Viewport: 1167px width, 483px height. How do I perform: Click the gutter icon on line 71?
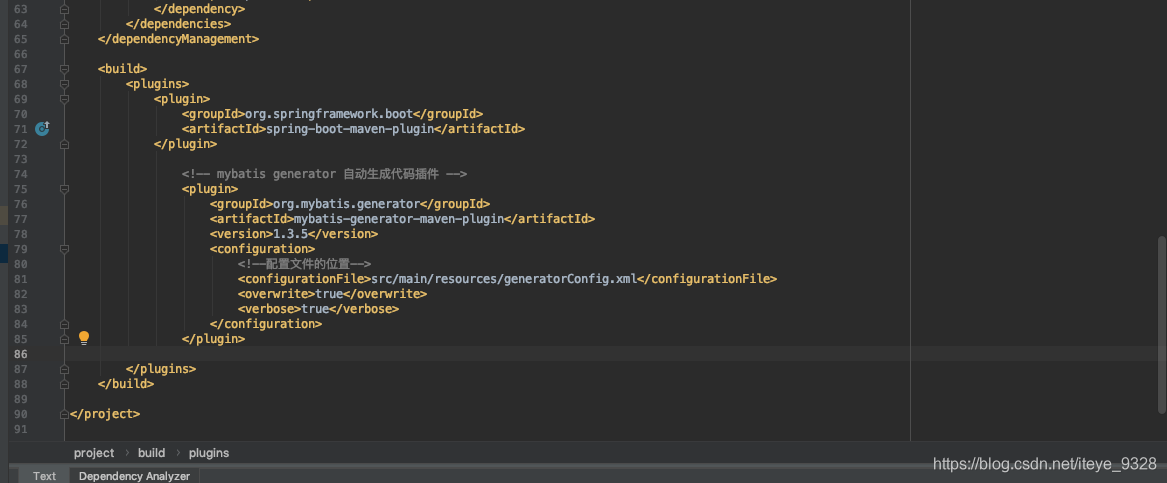42,129
